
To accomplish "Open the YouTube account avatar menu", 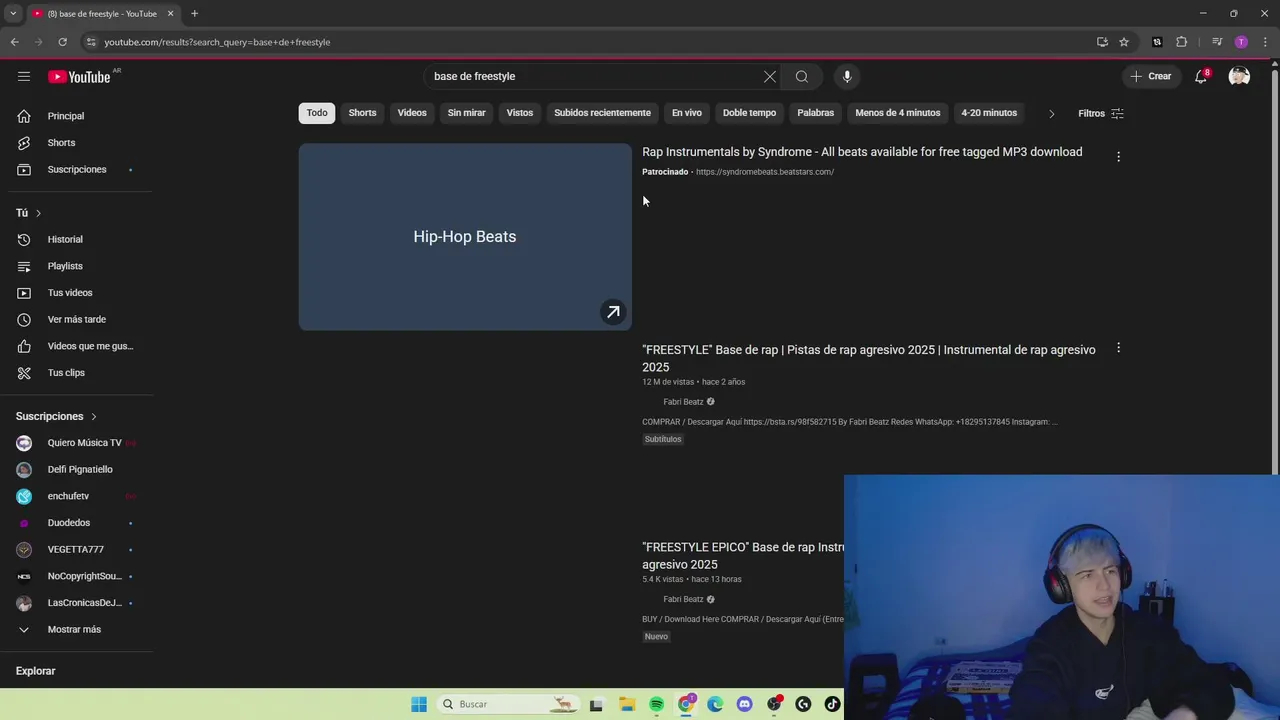I will pos(1239,76).
